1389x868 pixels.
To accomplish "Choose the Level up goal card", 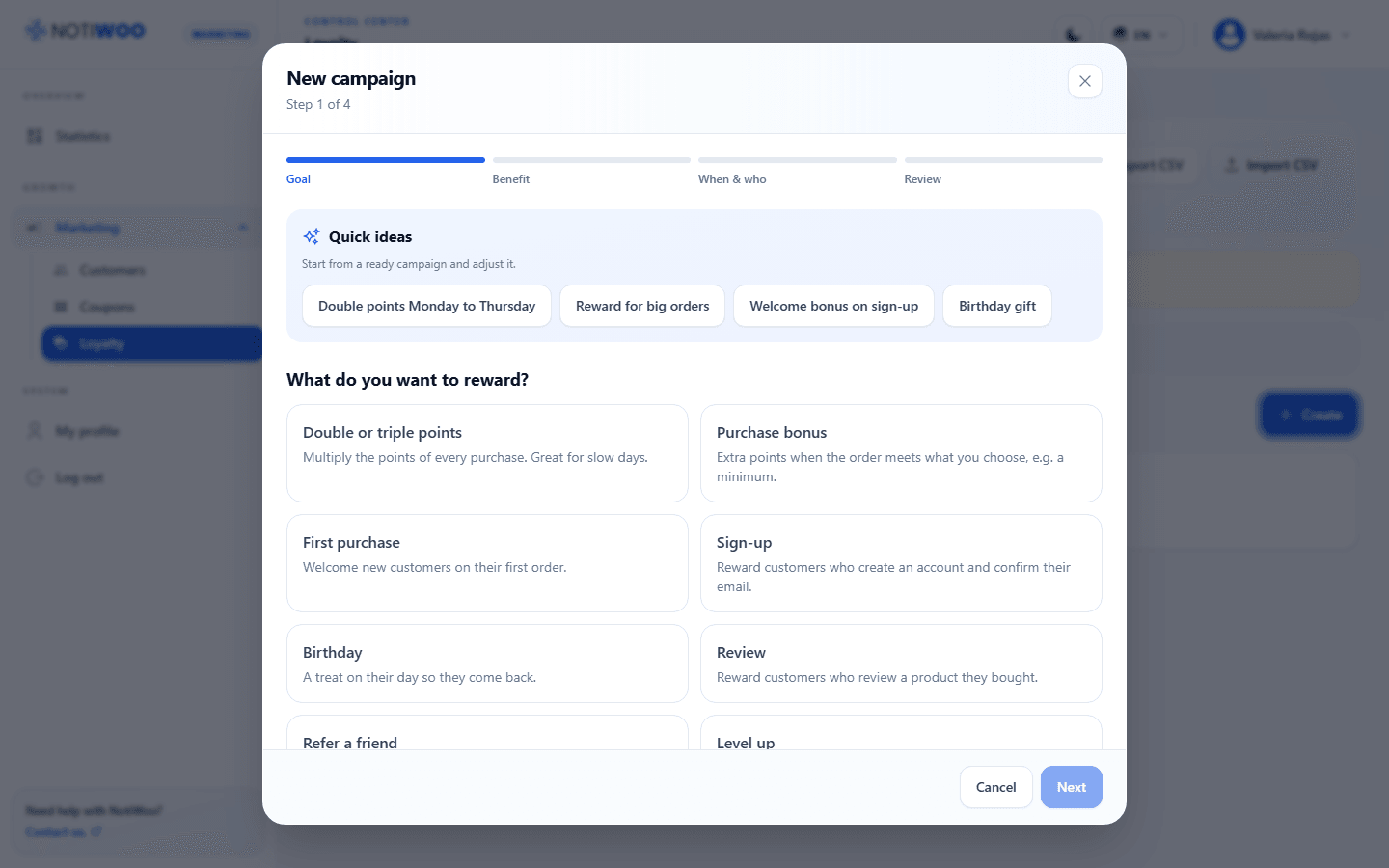I will [901, 733].
